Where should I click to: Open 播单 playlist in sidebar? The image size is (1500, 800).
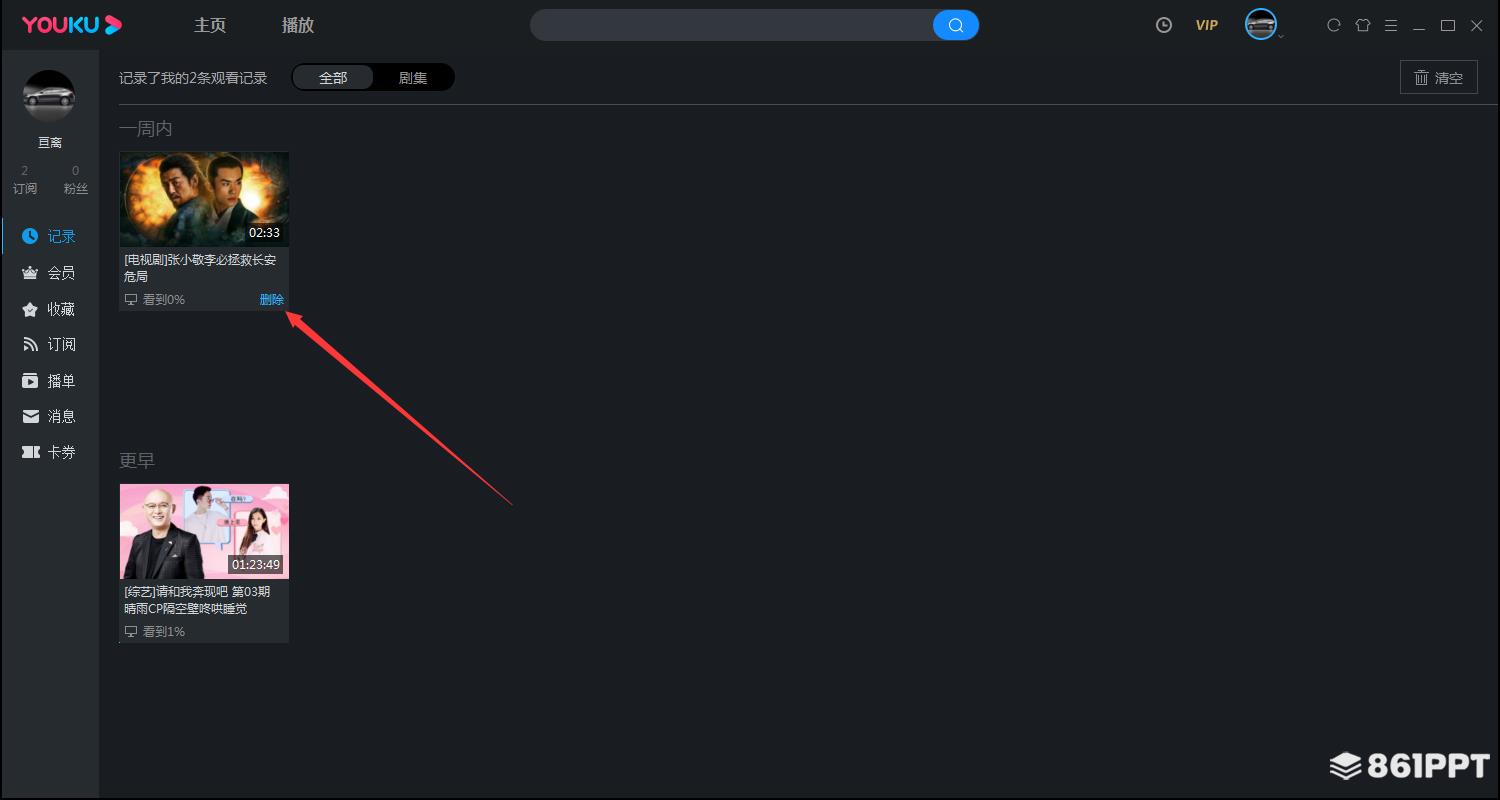[49, 381]
